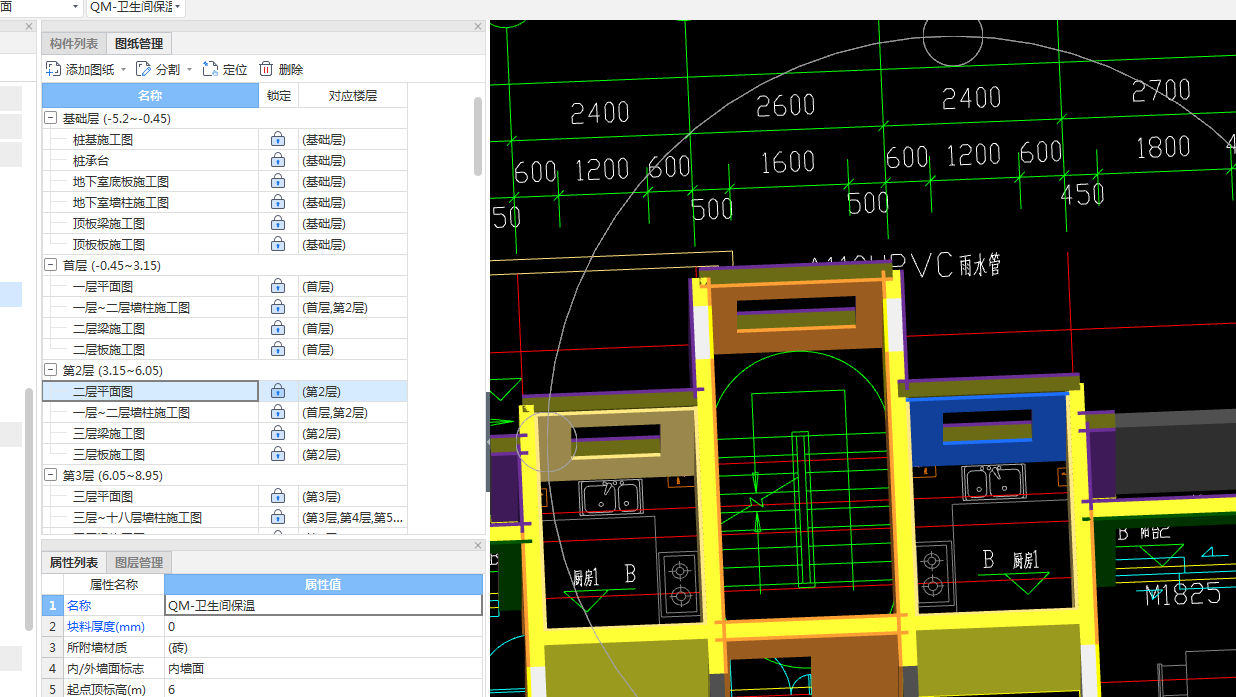Toggle the lock icon for 二层梁施工图
Image resolution: width=1236 pixels, height=697 pixels.
pos(278,329)
